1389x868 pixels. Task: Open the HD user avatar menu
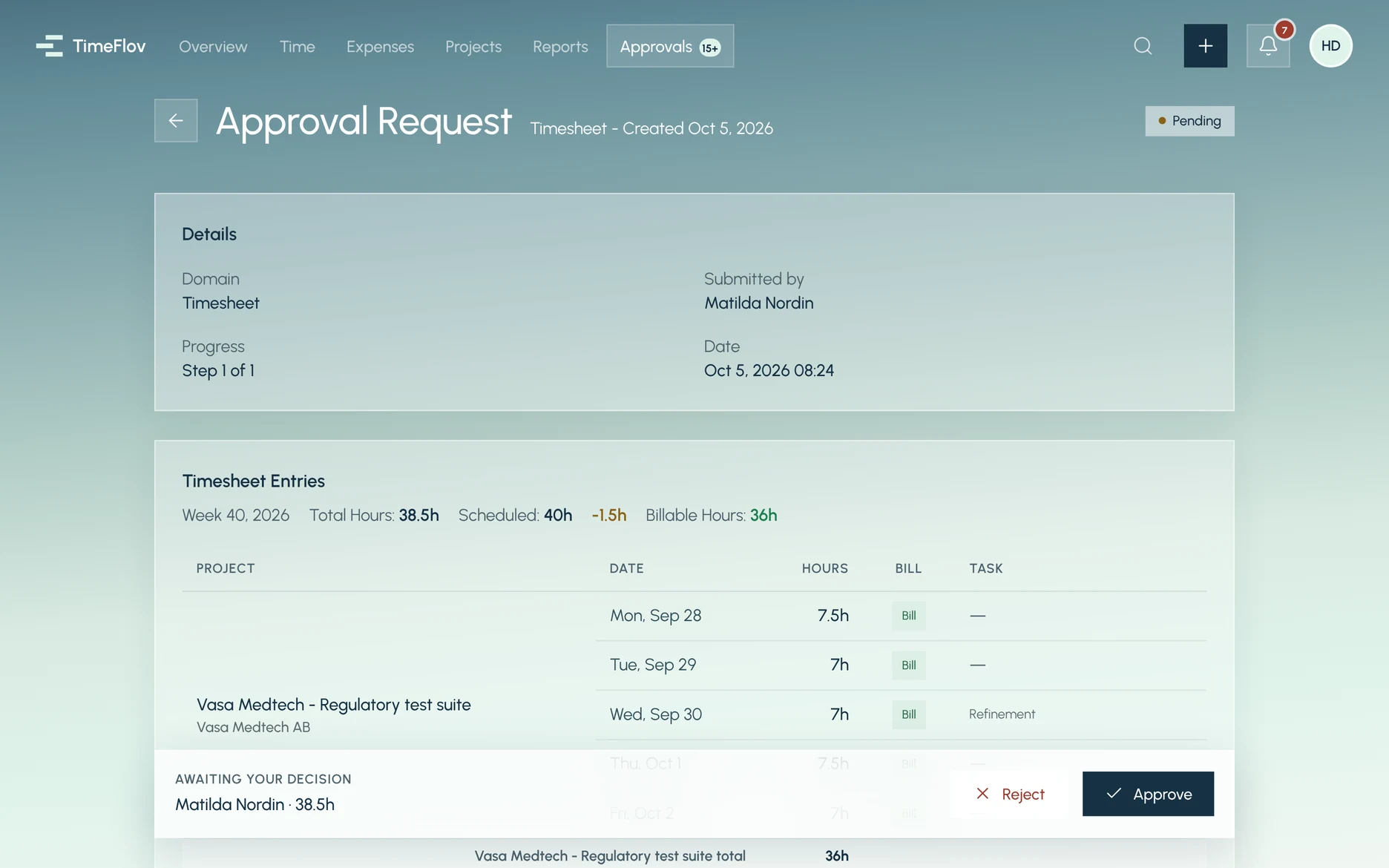click(1330, 46)
